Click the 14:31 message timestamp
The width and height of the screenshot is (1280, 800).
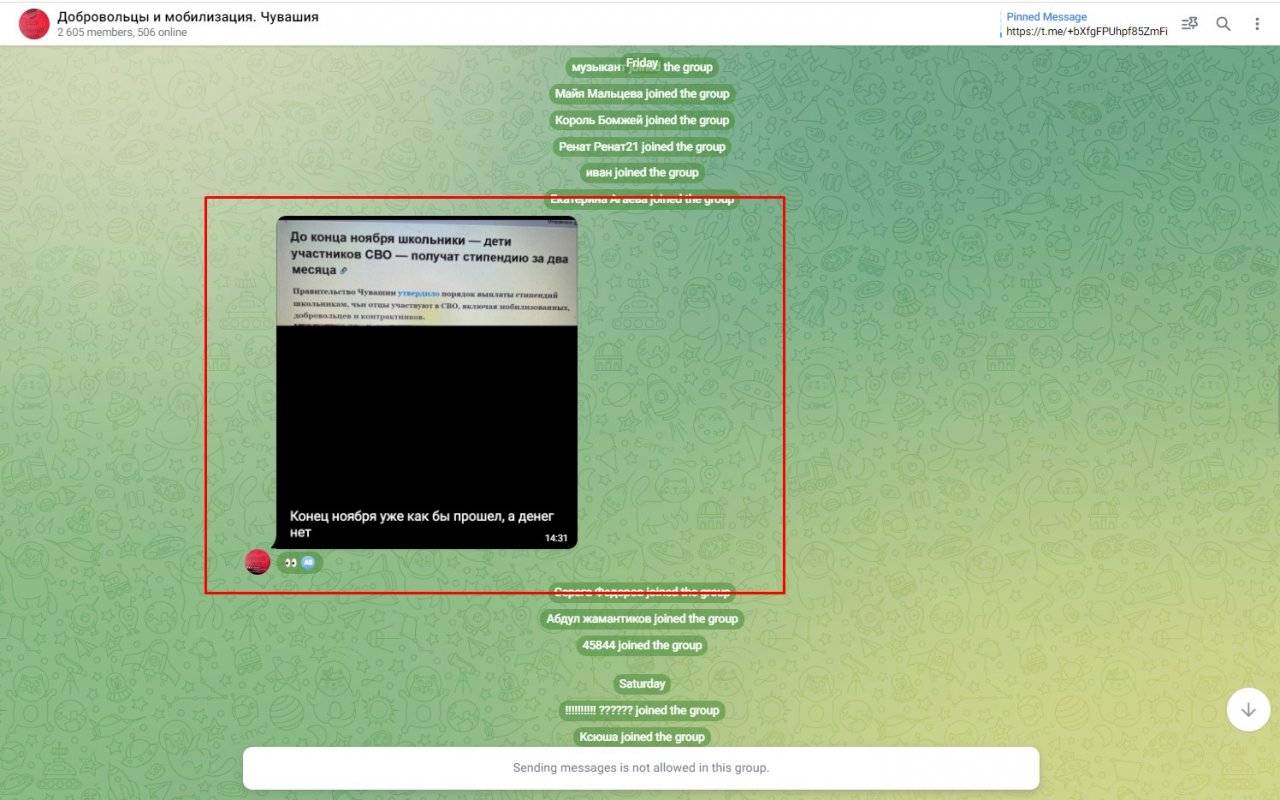coord(556,538)
